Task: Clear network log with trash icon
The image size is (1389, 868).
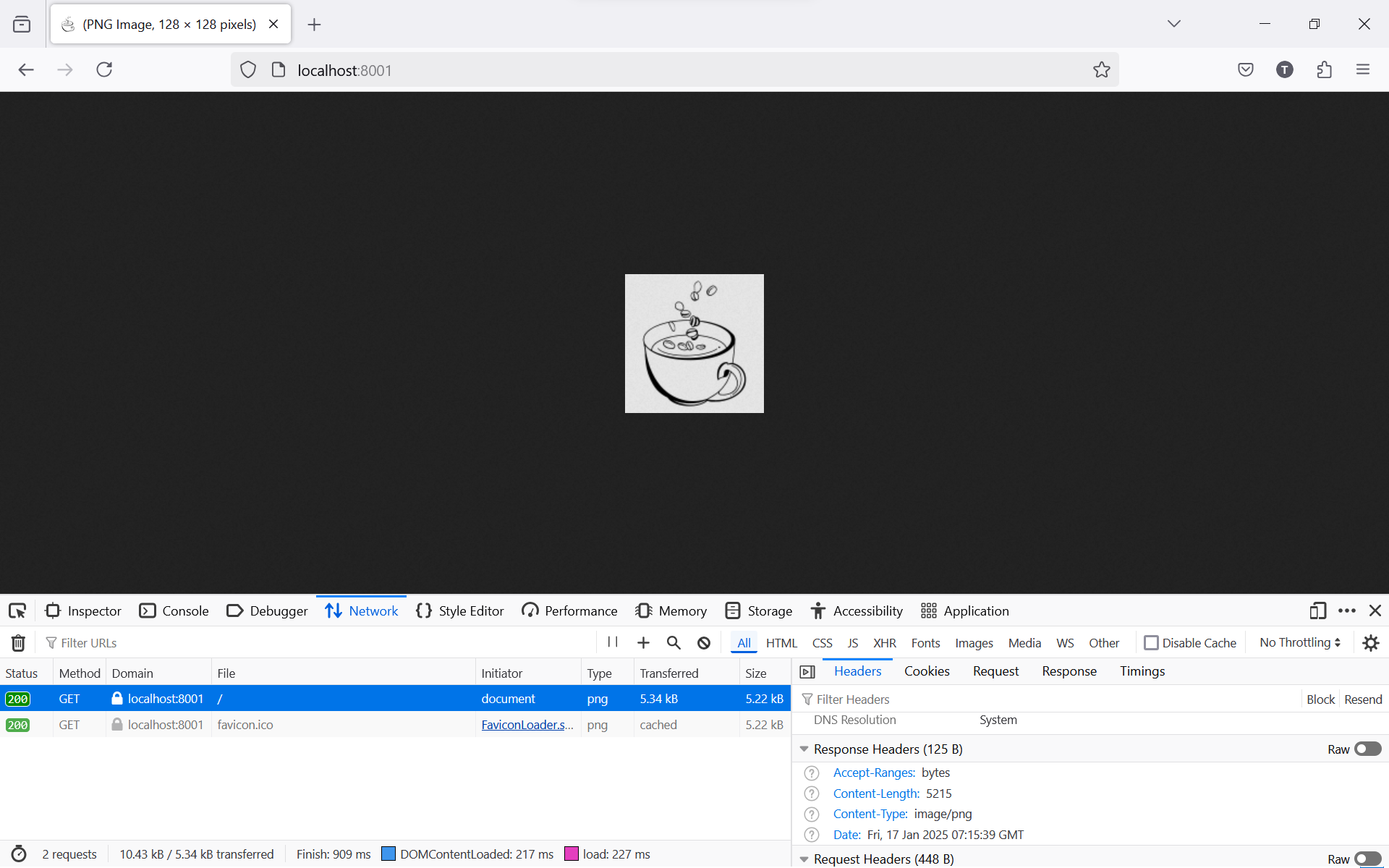Action: click(19, 643)
